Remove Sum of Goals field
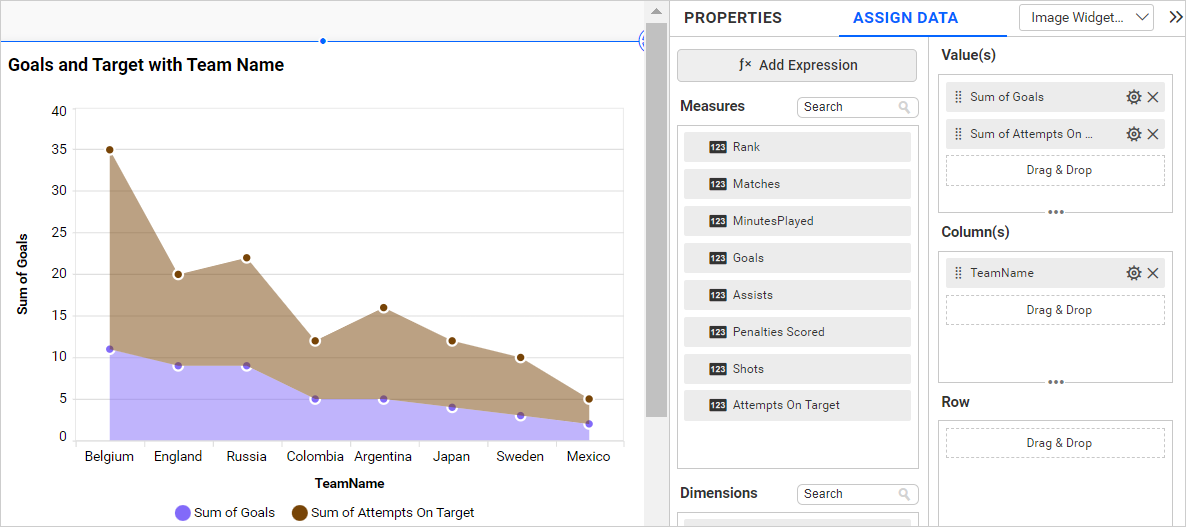This screenshot has width=1186, height=527. pos(1153,97)
